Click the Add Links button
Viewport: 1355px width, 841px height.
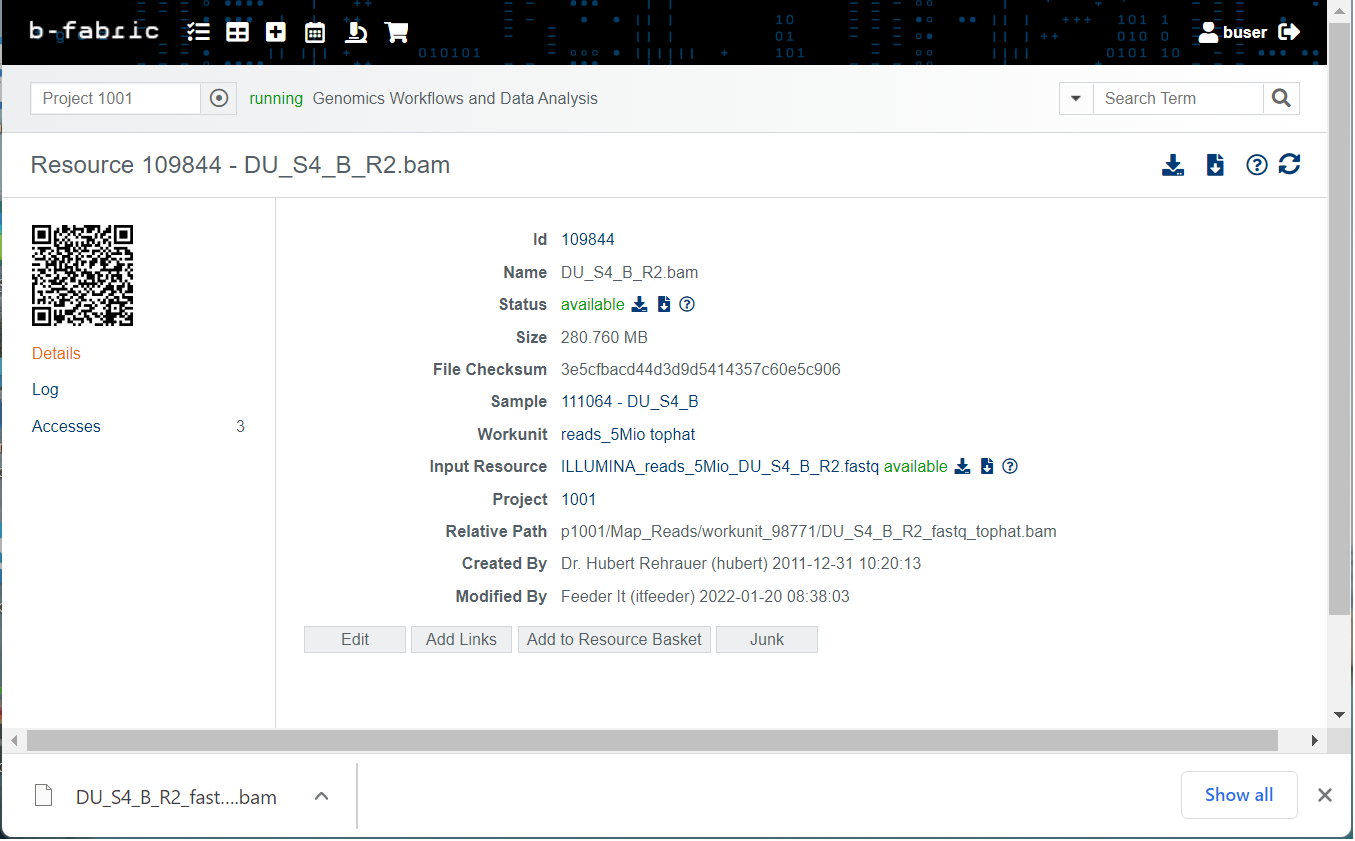pos(461,639)
